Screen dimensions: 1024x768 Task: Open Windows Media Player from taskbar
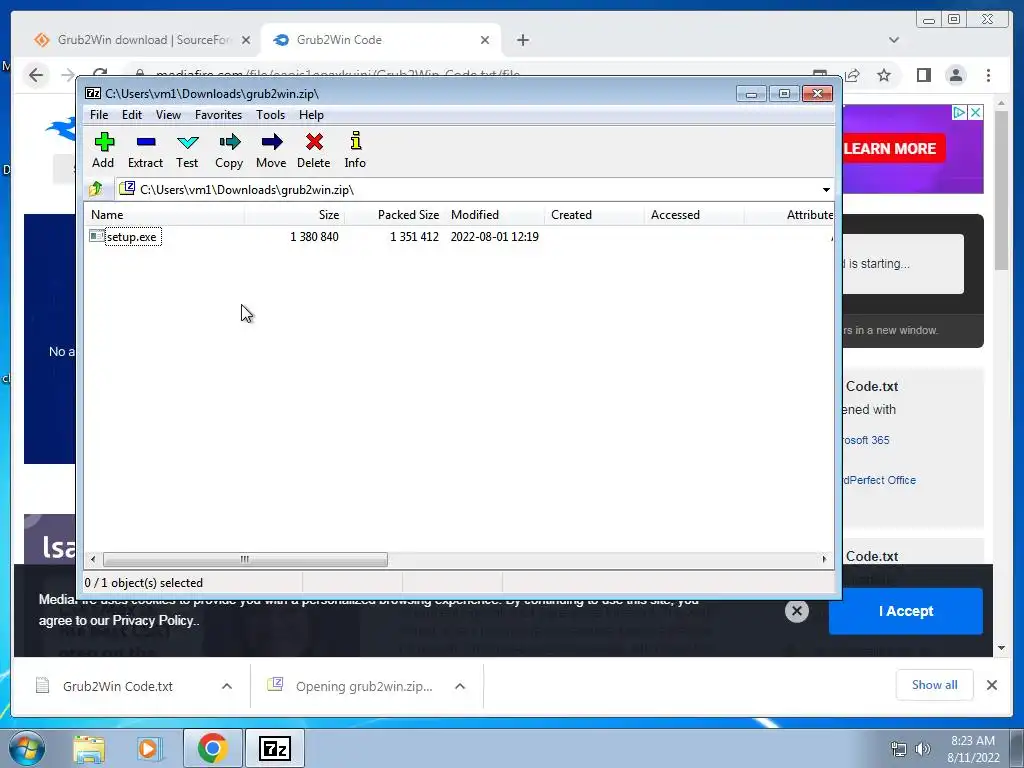pyautogui.click(x=148, y=749)
